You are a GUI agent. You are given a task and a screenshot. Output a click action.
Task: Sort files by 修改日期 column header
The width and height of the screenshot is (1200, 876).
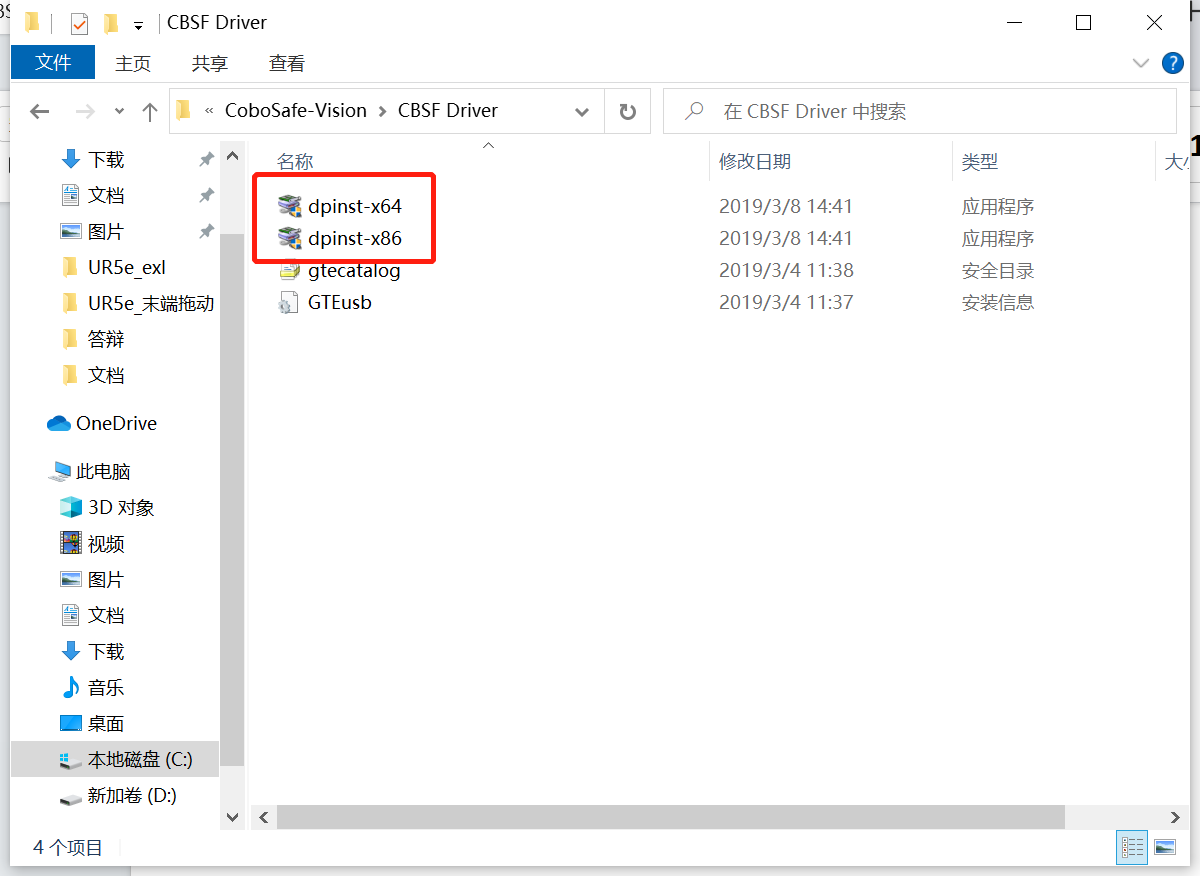tap(755, 161)
